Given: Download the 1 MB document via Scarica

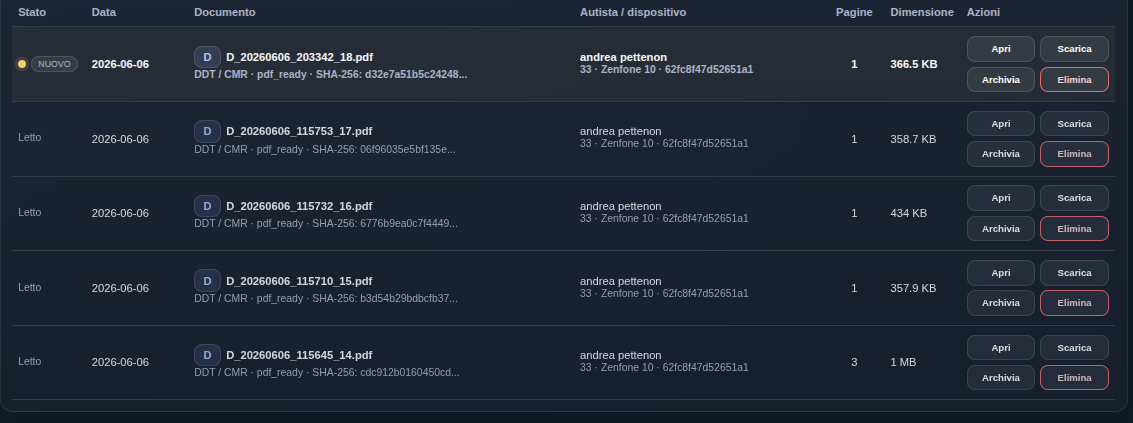Looking at the screenshot, I should [1074, 348].
